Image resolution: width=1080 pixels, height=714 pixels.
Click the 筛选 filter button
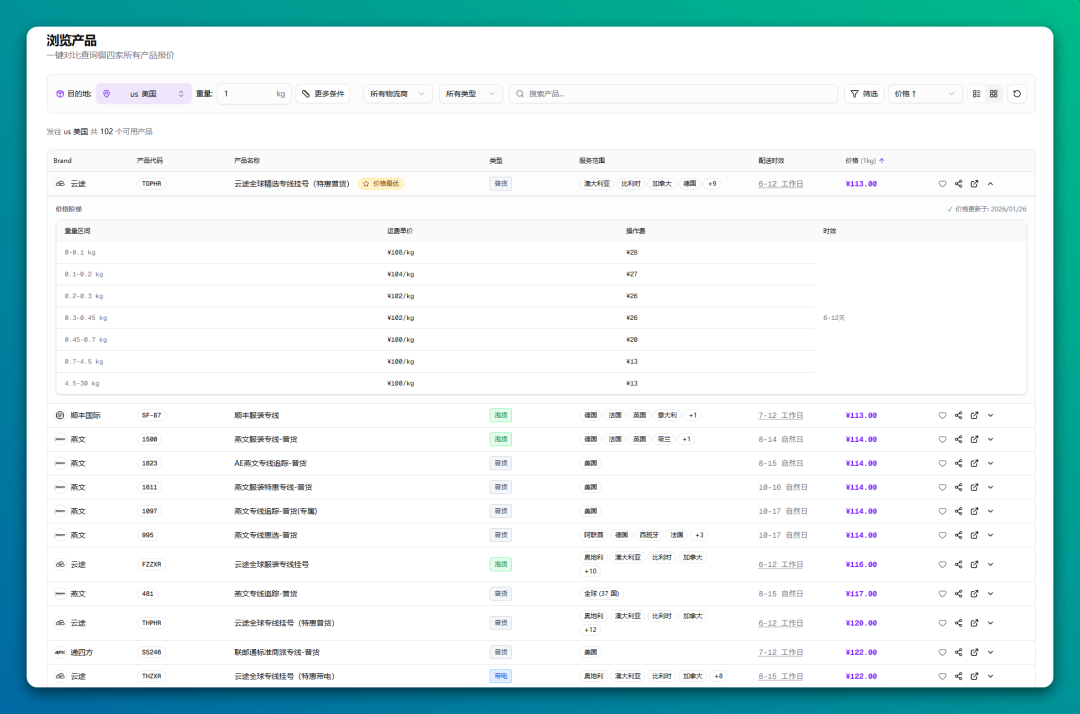864,94
